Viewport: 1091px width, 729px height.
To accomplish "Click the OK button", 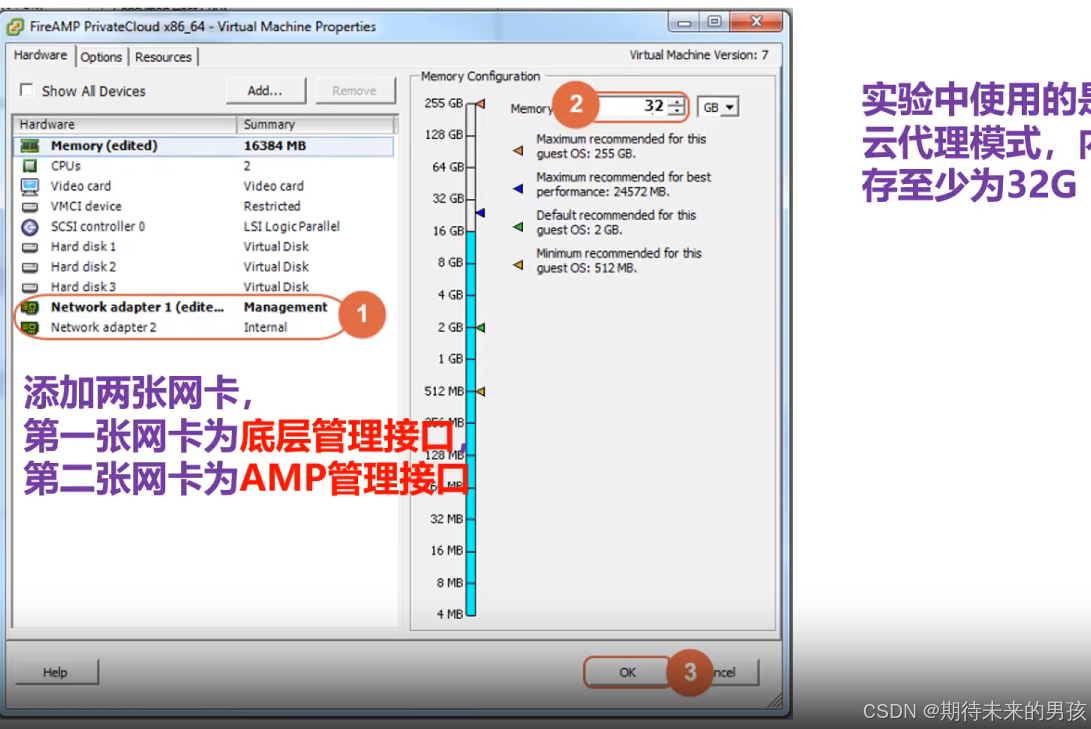I will 627,672.
